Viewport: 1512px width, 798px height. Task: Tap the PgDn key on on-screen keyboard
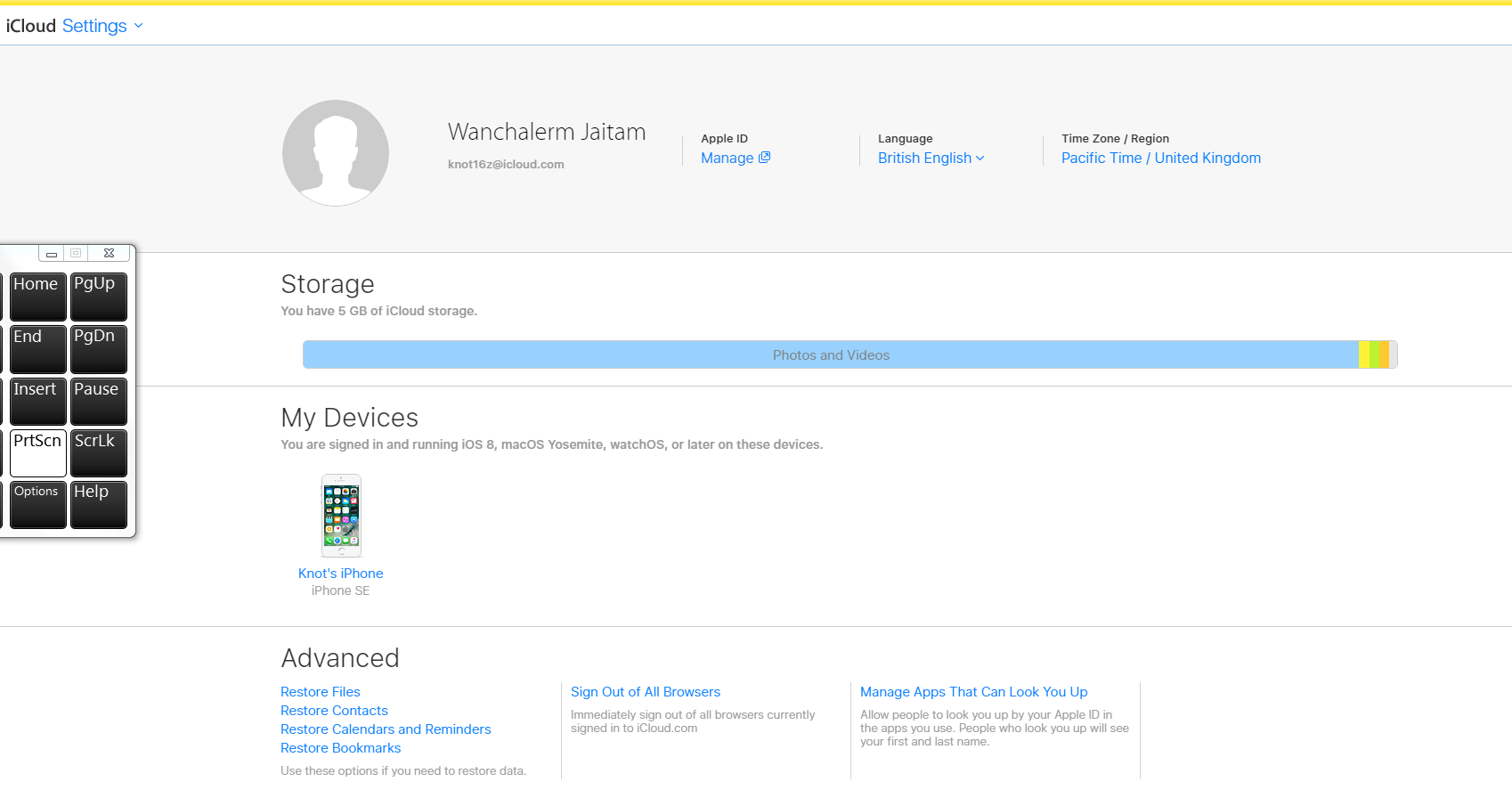[99, 349]
